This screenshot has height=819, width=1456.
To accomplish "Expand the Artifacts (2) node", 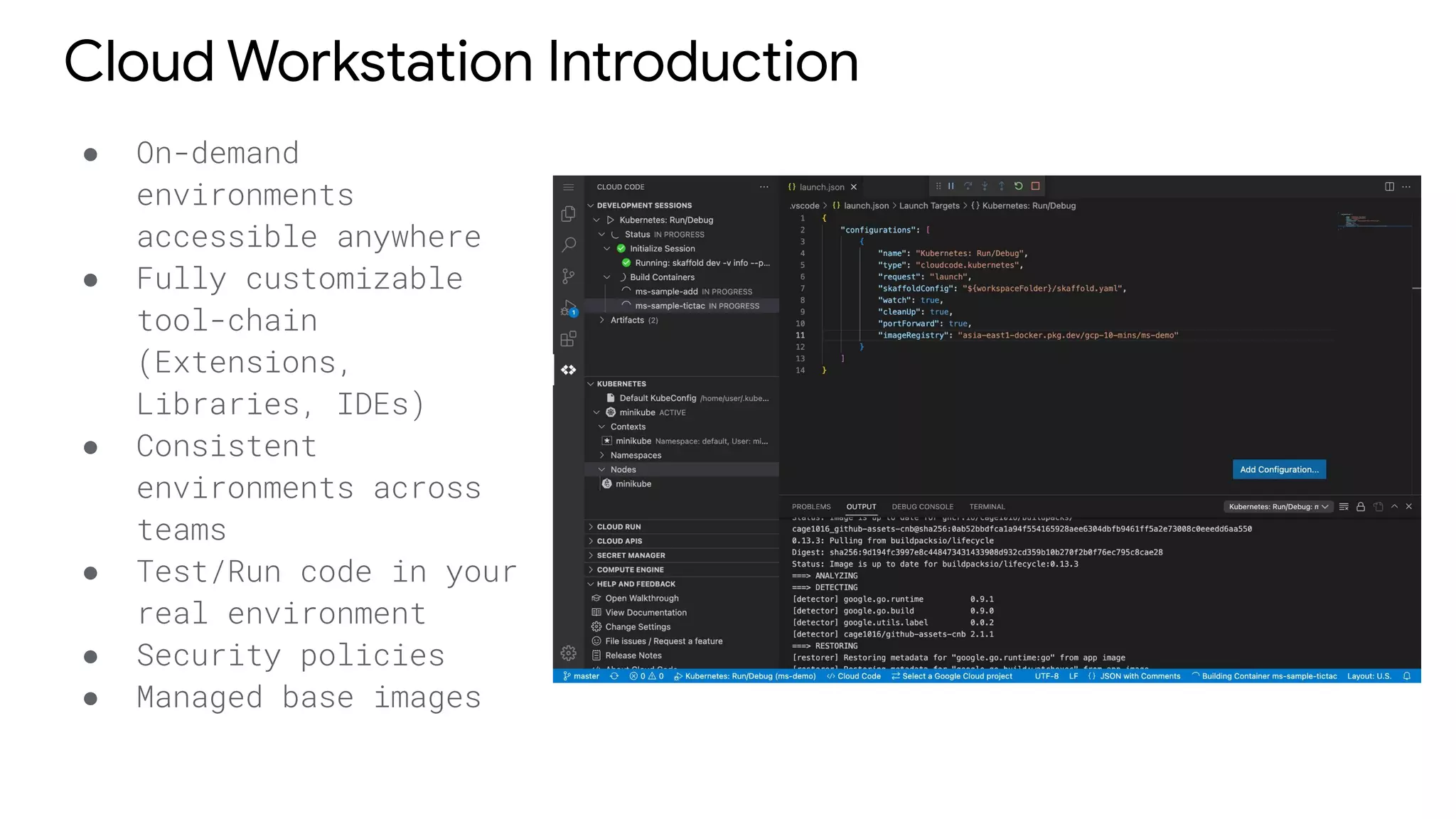I will (602, 320).
